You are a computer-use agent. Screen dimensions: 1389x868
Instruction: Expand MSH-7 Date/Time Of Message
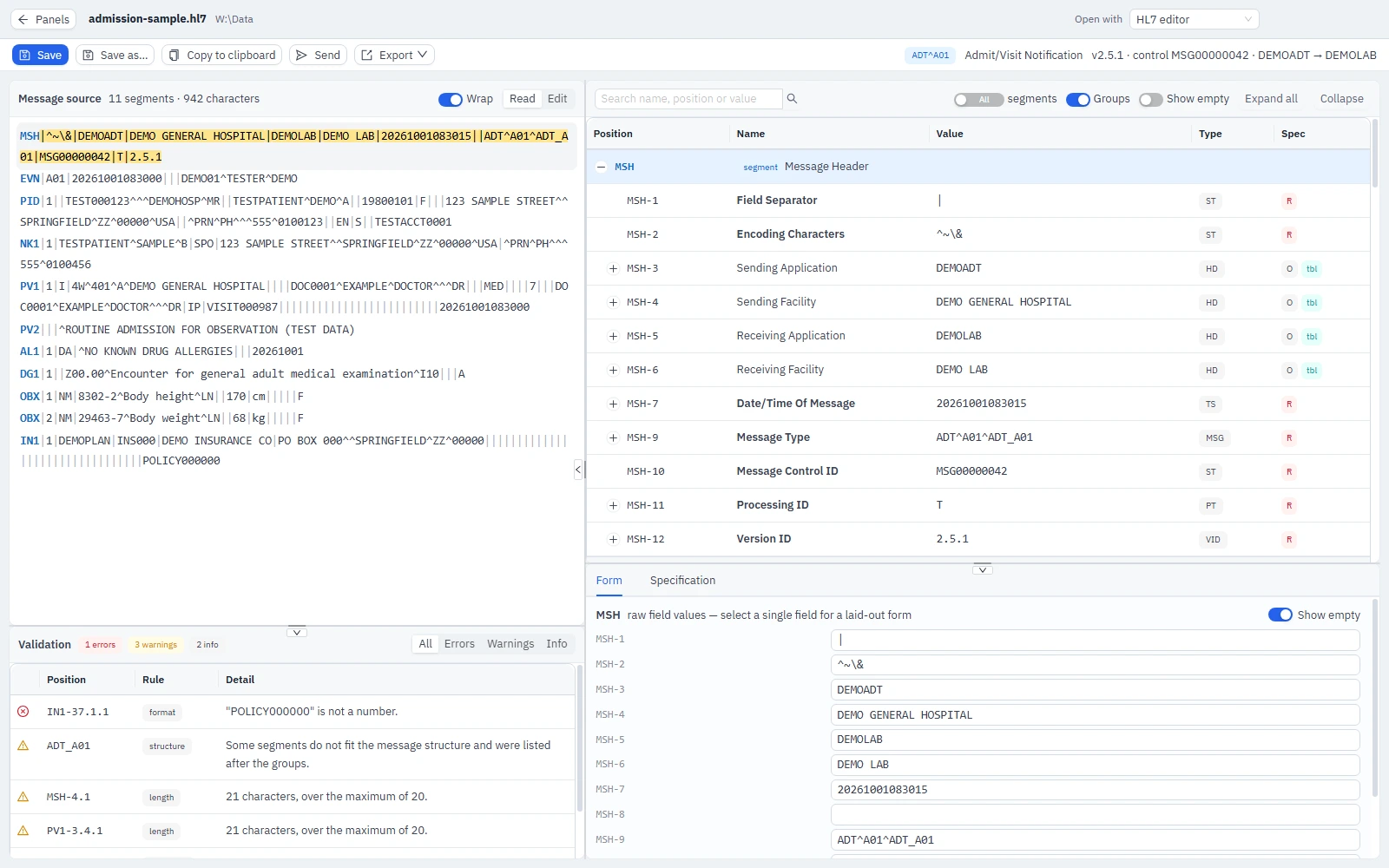click(x=613, y=404)
